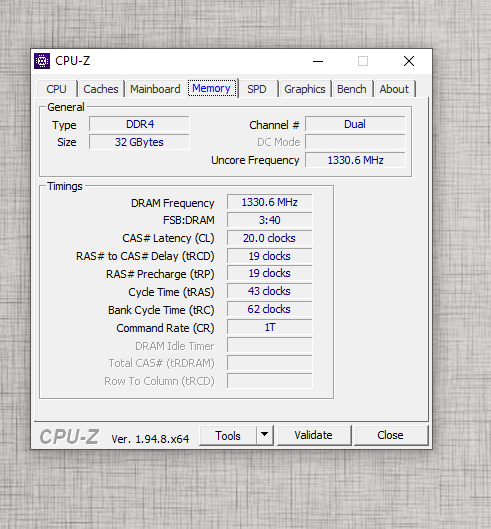
Task: Click the Close button at bottom
Action: 390,436
